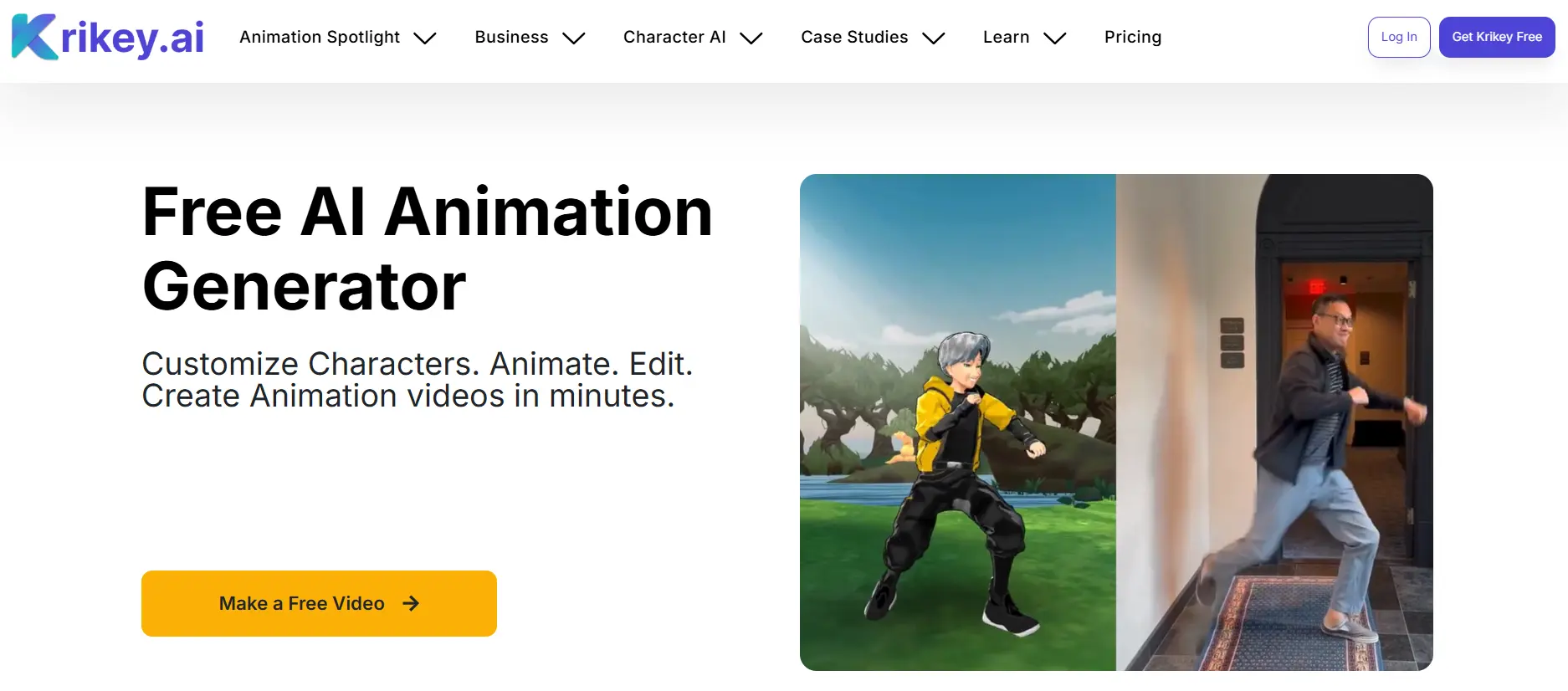Expand the Animation Spotlight chevron arrow

[425, 38]
